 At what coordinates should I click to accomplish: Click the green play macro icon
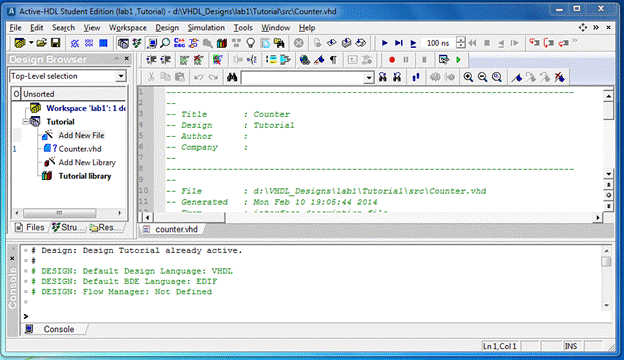tap(458, 60)
